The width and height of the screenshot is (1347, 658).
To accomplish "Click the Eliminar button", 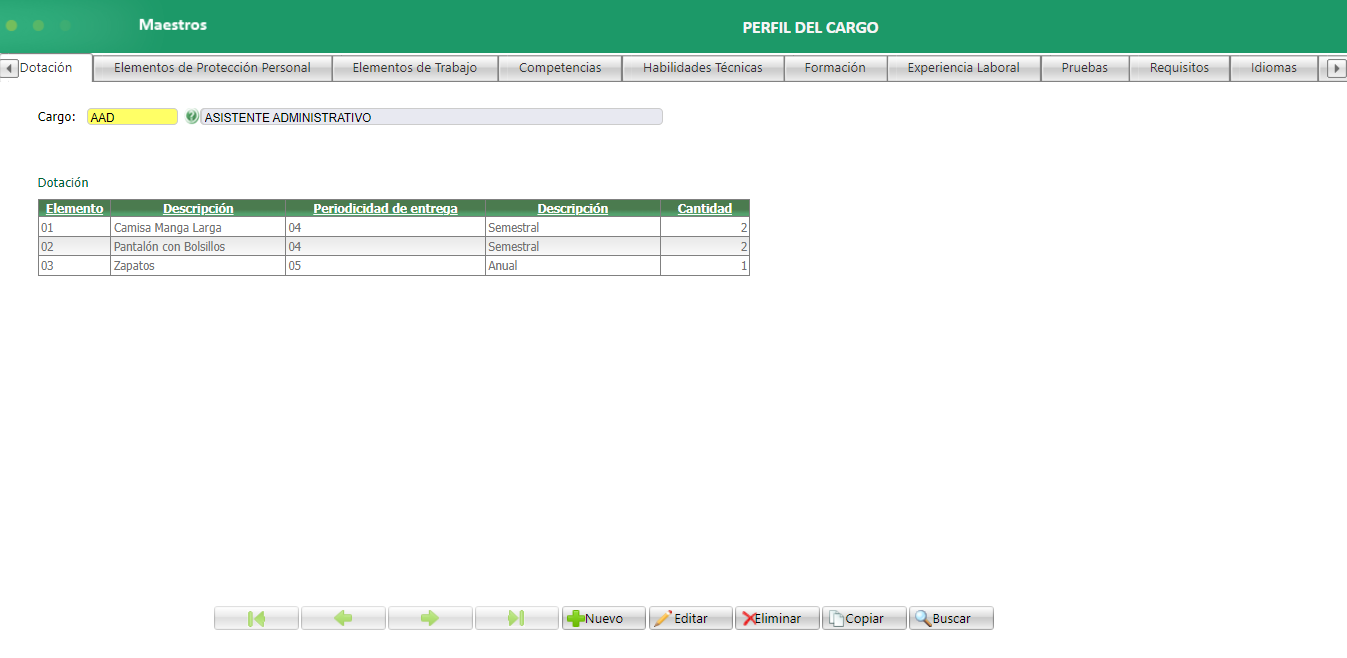I will pos(777,618).
